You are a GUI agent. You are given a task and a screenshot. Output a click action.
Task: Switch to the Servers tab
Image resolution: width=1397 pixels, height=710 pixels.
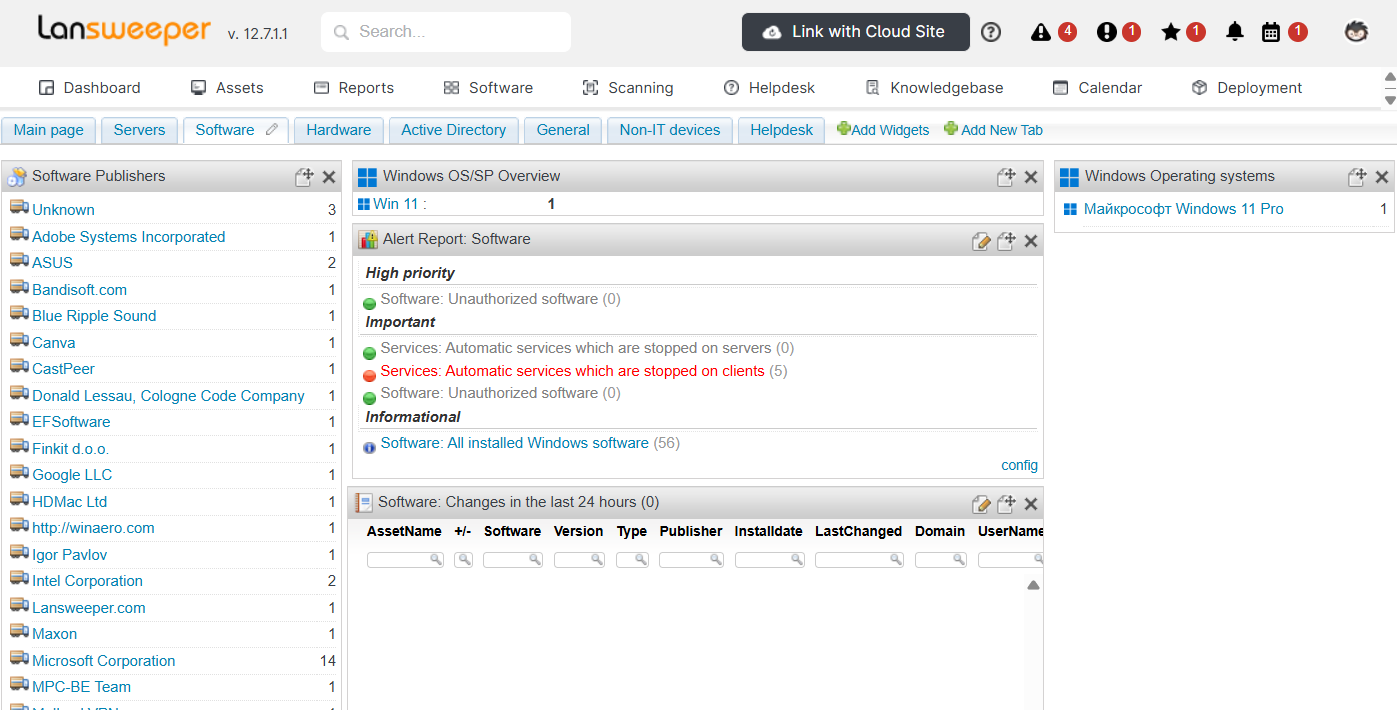pos(139,130)
